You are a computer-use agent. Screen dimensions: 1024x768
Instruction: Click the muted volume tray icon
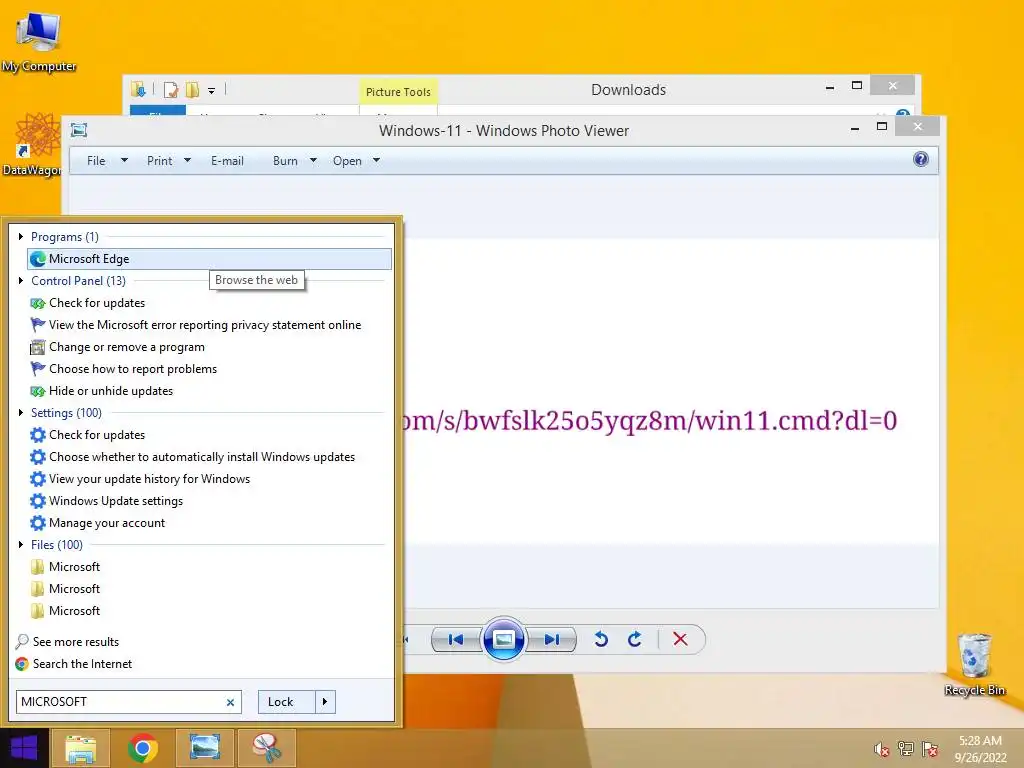[882, 750]
